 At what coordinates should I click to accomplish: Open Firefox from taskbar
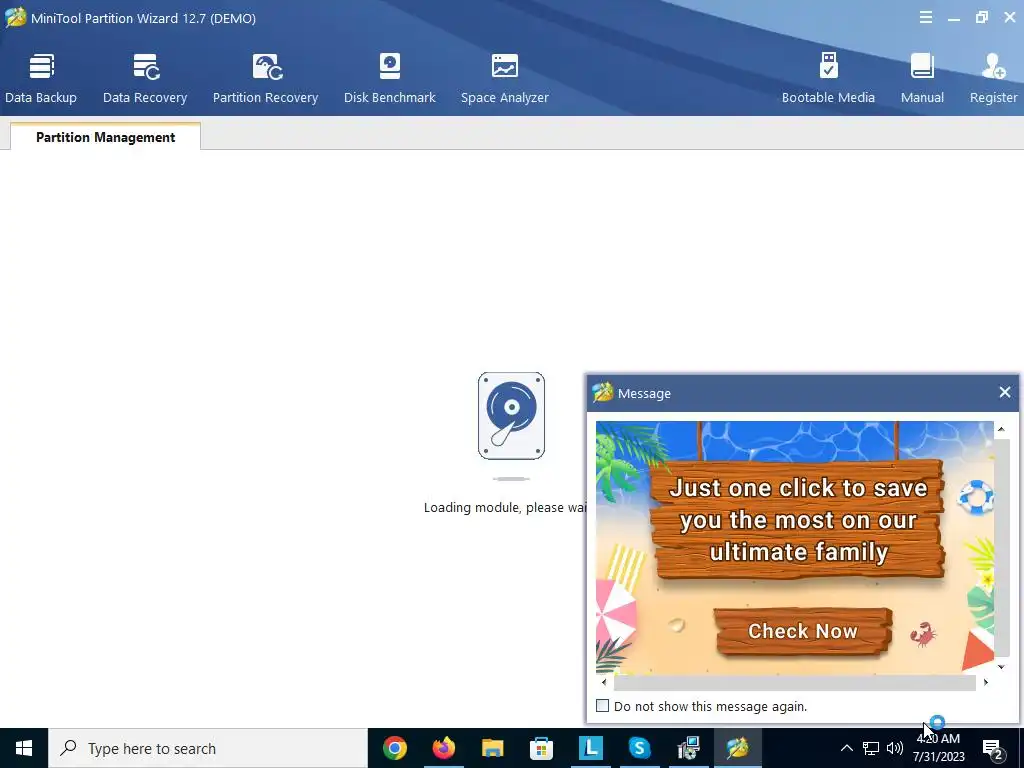pyautogui.click(x=443, y=748)
